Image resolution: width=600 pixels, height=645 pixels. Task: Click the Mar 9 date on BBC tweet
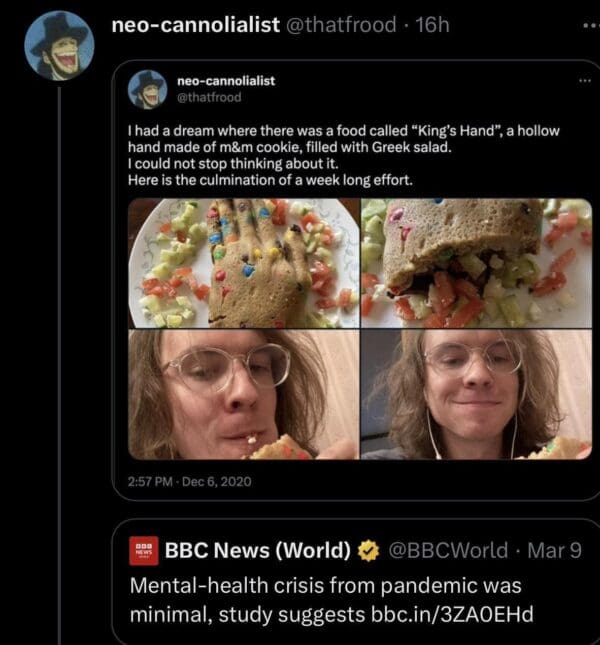(558, 550)
